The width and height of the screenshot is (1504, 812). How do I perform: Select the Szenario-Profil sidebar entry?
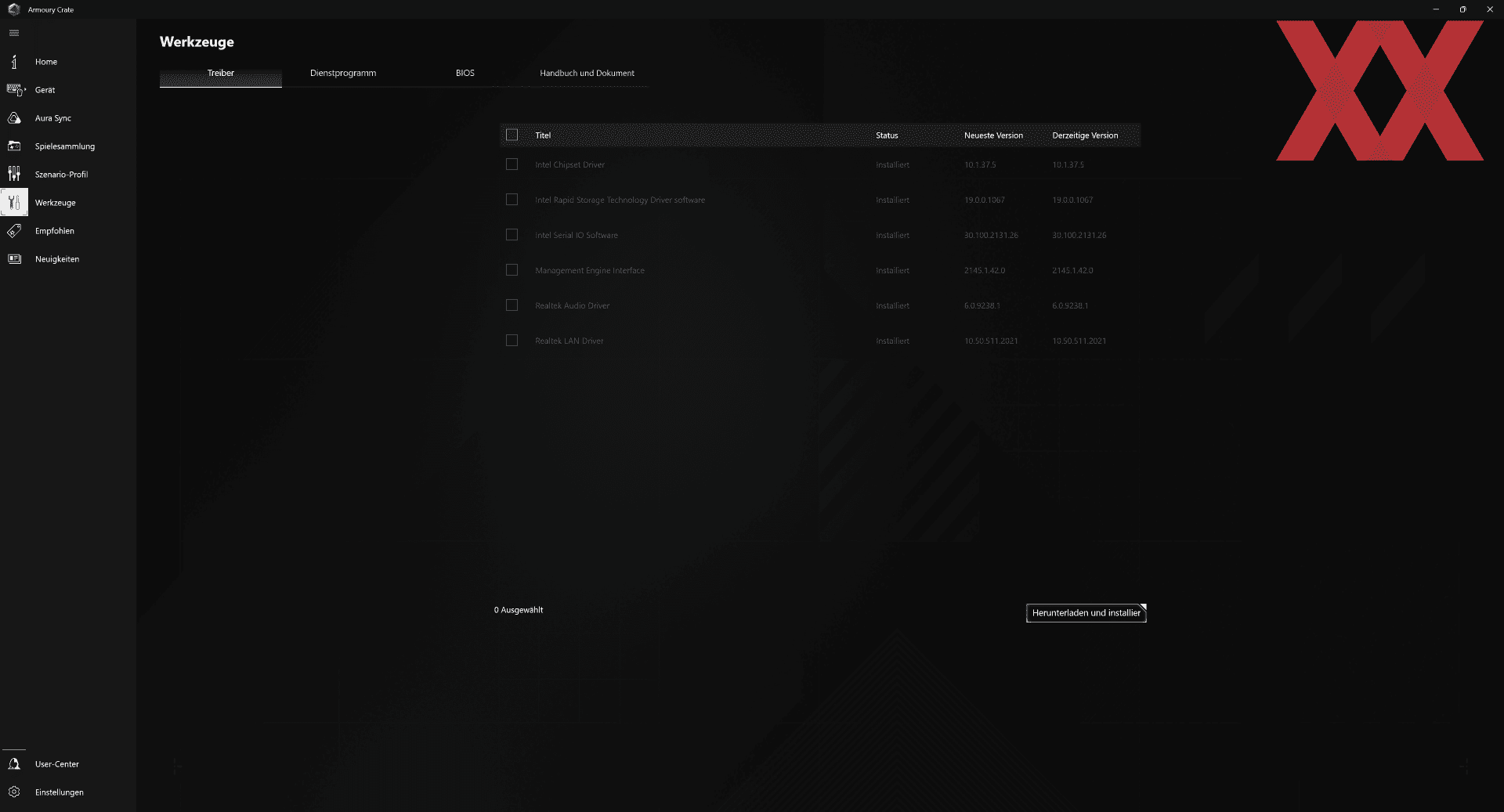(x=62, y=175)
